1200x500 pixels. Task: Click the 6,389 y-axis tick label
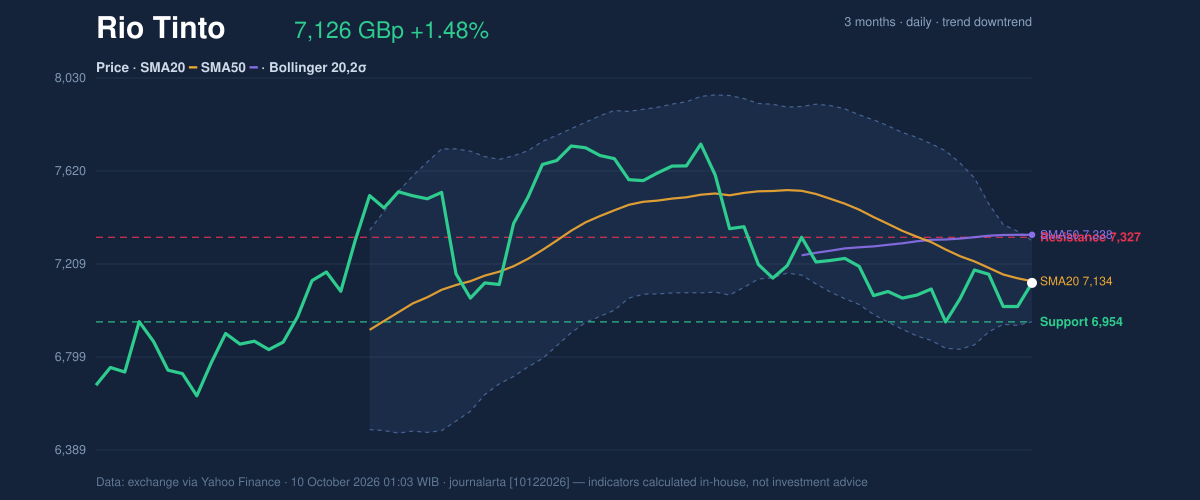(x=70, y=450)
